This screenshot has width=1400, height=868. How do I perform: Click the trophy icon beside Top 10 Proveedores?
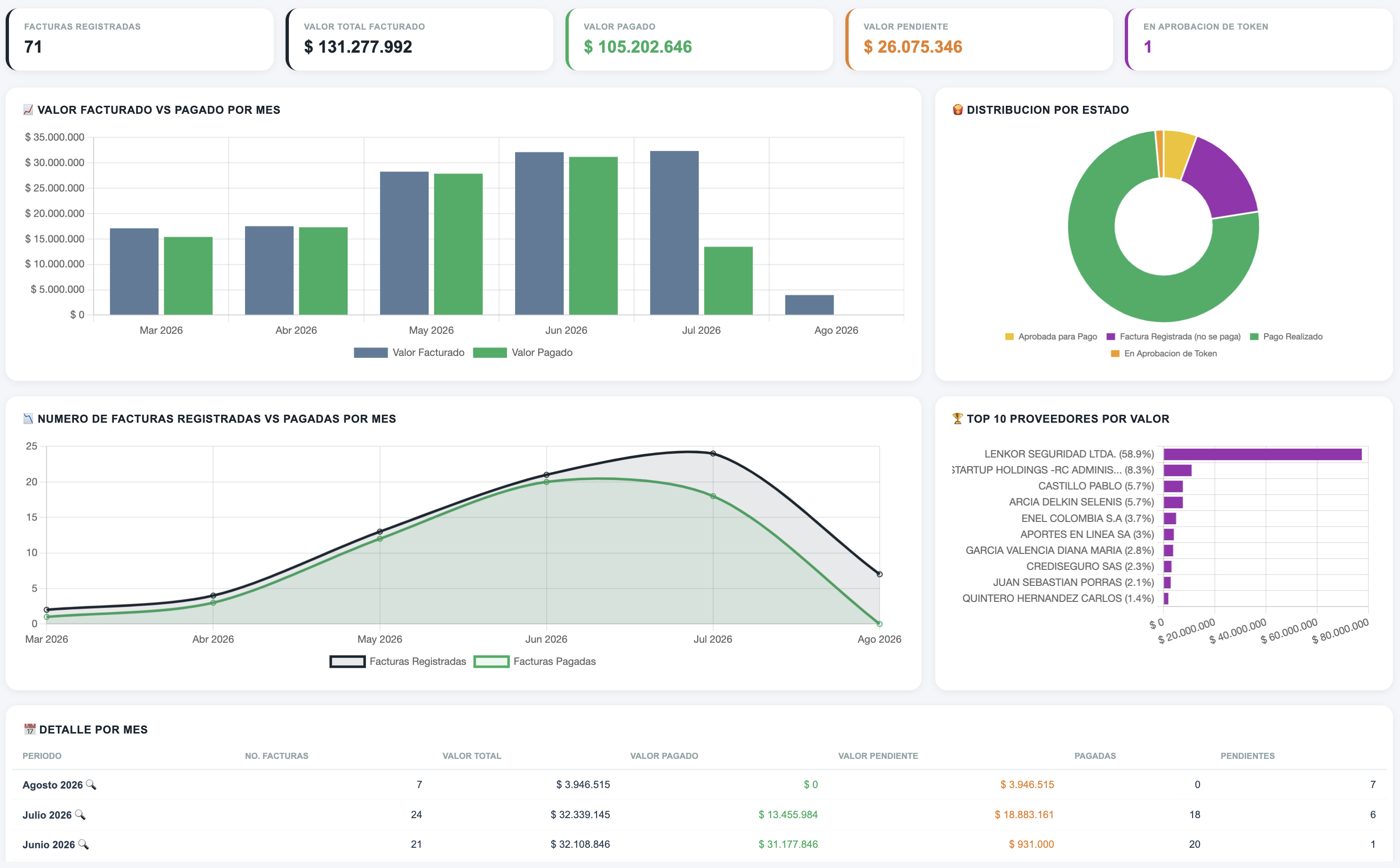957,418
